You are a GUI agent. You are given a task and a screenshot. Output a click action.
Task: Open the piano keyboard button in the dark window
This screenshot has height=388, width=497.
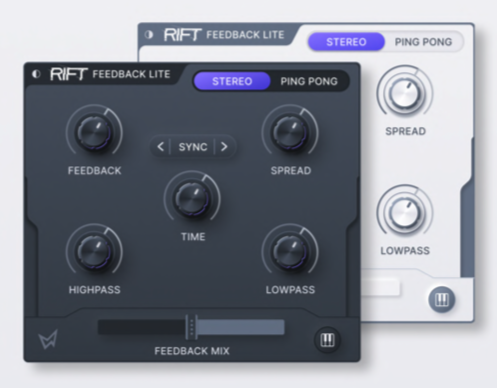(327, 340)
